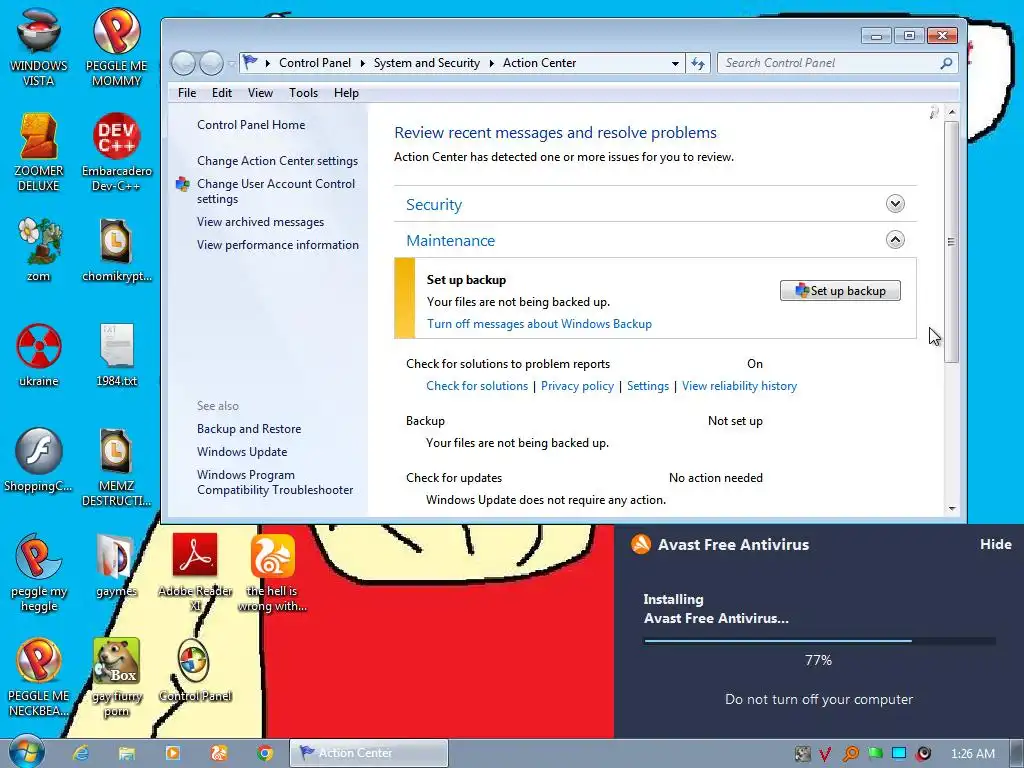This screenshot has height=768, width=1024.
Task: Click Change Action Center settings
Action: (278, 161)
